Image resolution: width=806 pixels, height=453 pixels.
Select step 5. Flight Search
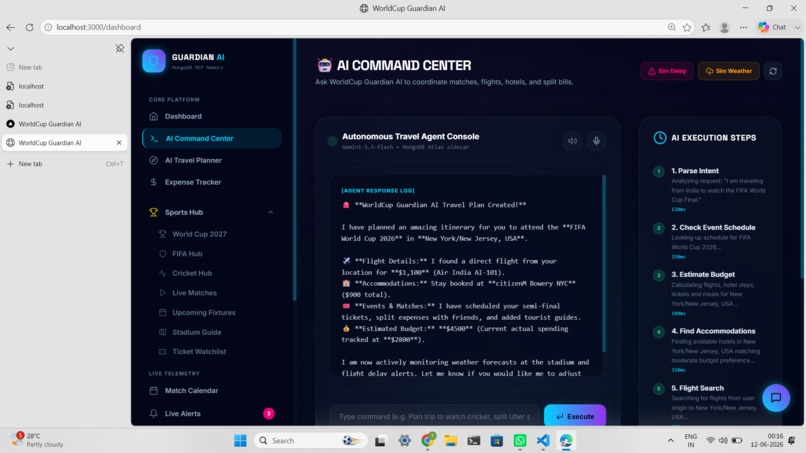pyautogui.click(x=697, y=388)
